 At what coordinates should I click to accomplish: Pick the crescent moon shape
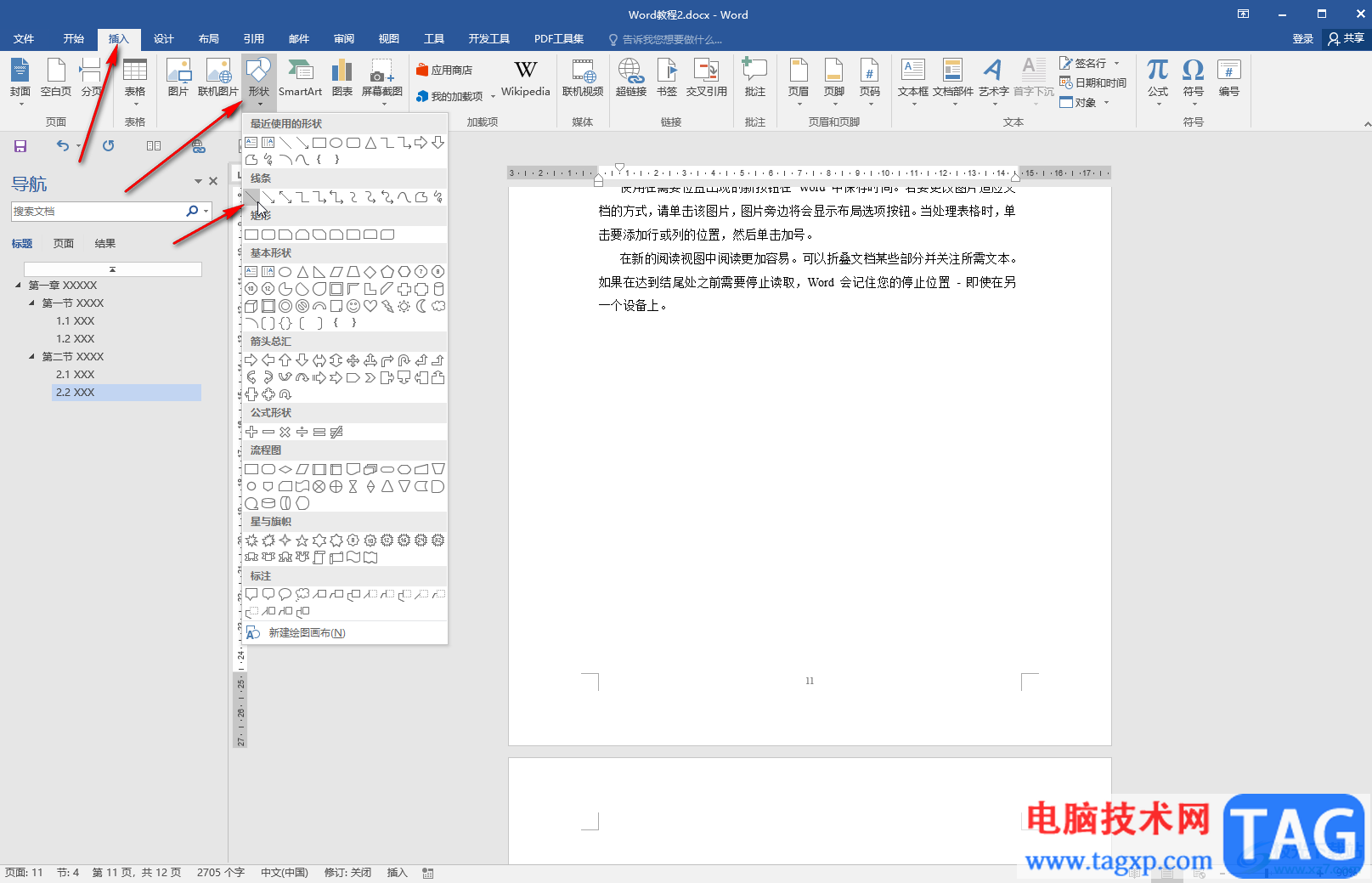click(x=421, y=306)
